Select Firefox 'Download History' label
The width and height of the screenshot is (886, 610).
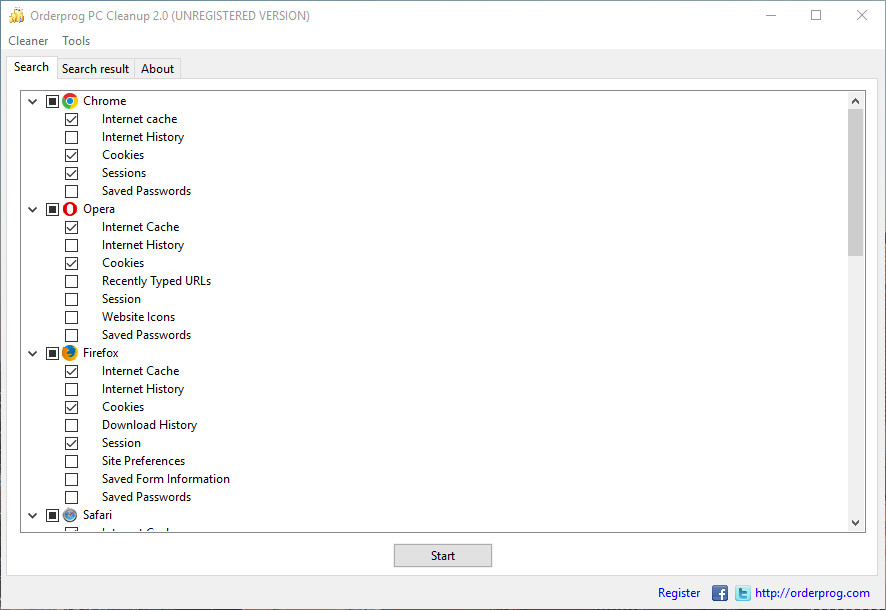150,425
